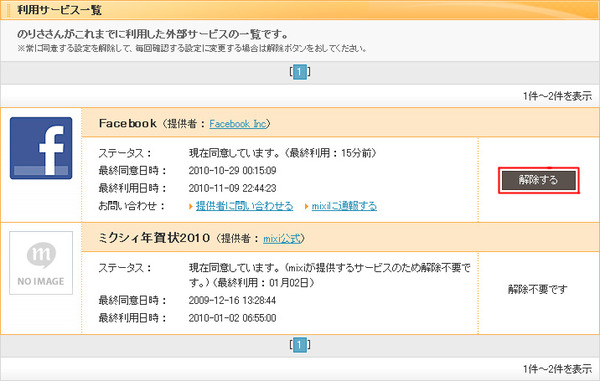Click the date 2010-11-09 22:44:23
The height and width of the screenshot is (381, 600).
point(232,188)
